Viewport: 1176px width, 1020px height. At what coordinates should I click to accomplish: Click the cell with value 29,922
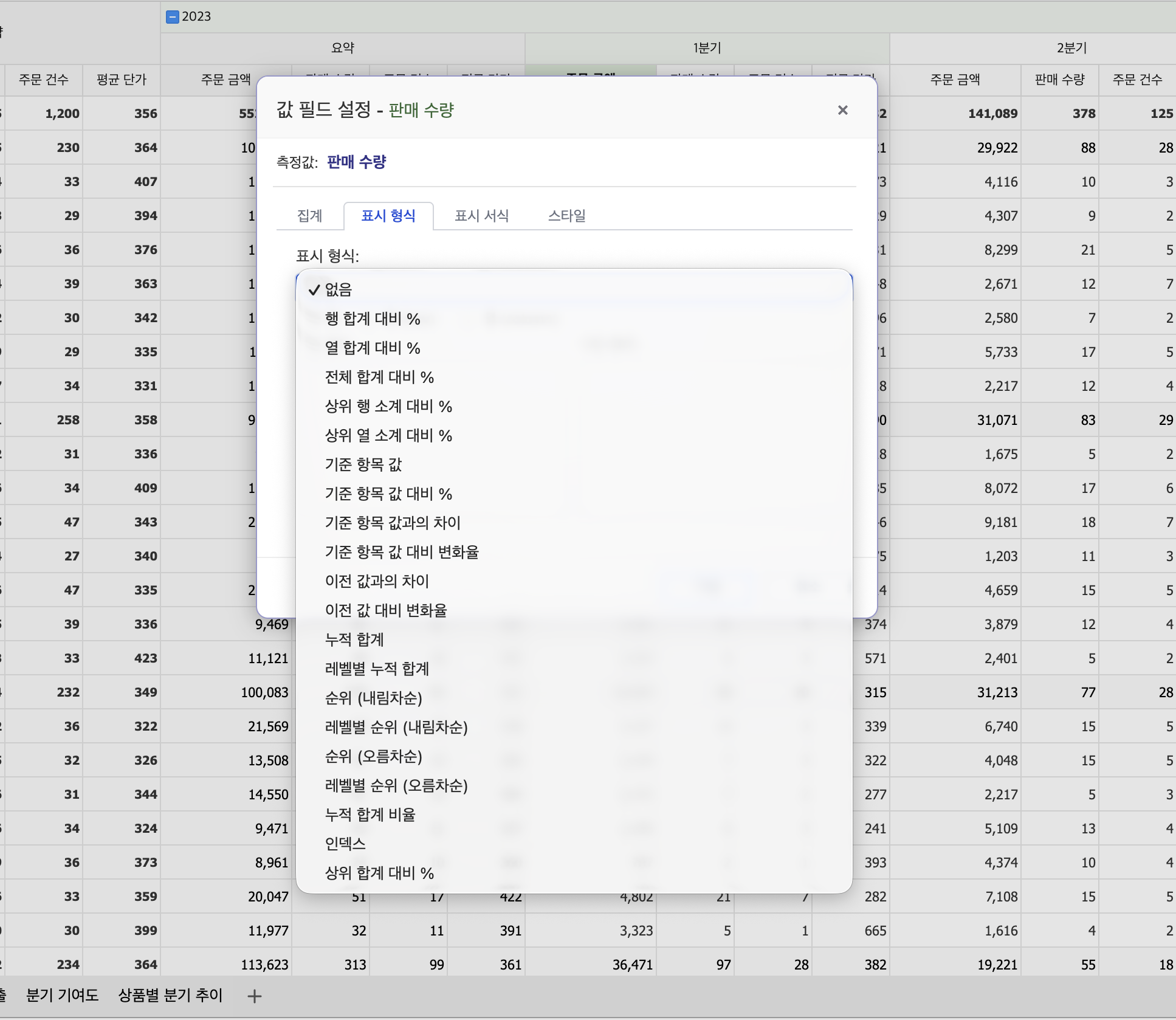click(955, 148)
